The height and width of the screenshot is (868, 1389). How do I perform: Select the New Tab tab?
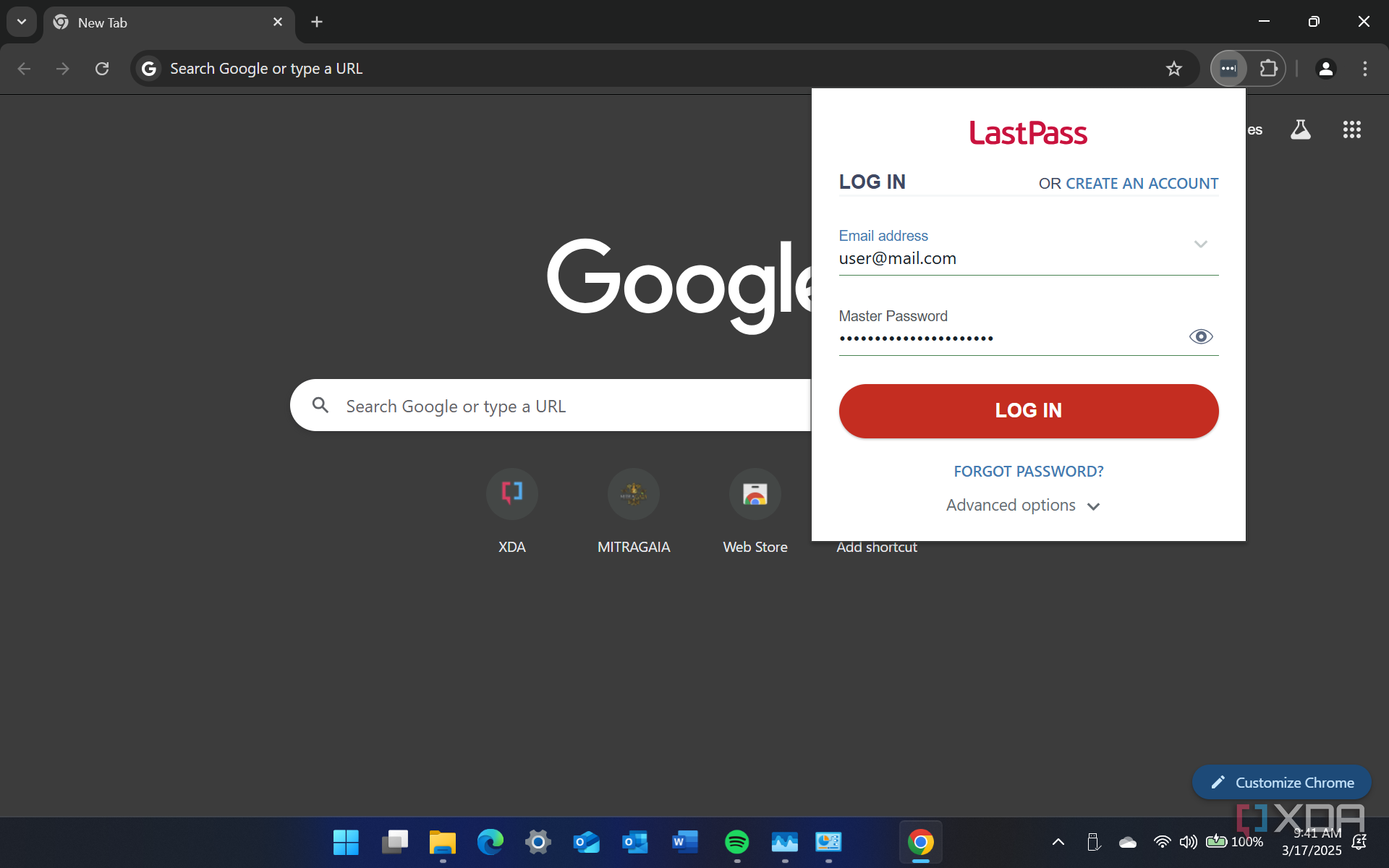pyautogui.click(x=169, y=22)
